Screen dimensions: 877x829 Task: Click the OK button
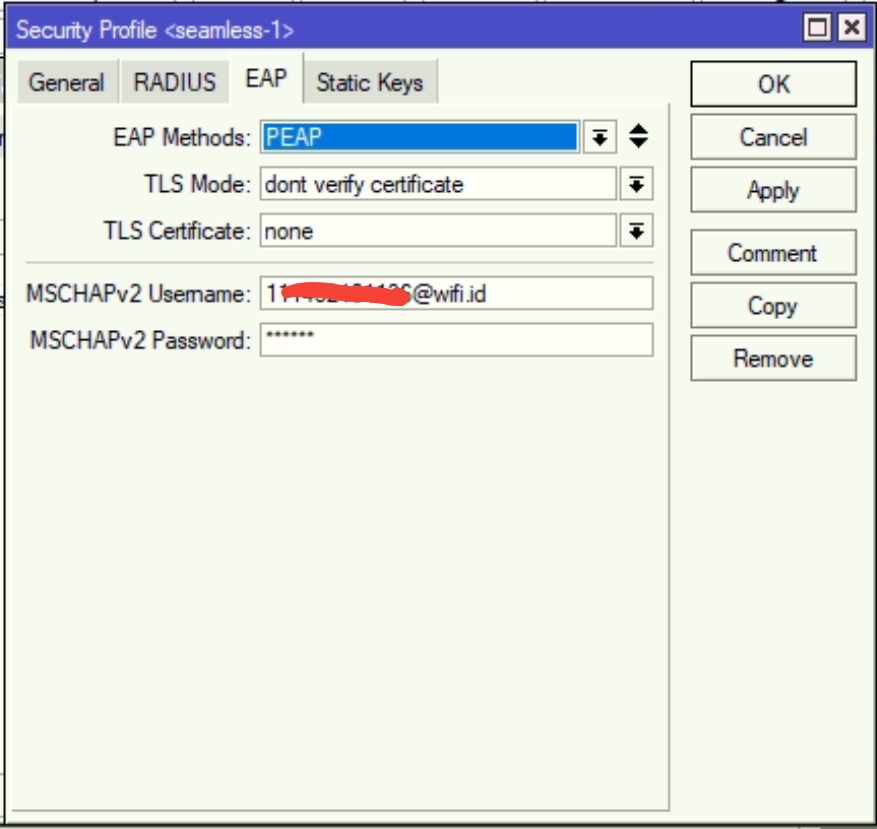(772, 84)
